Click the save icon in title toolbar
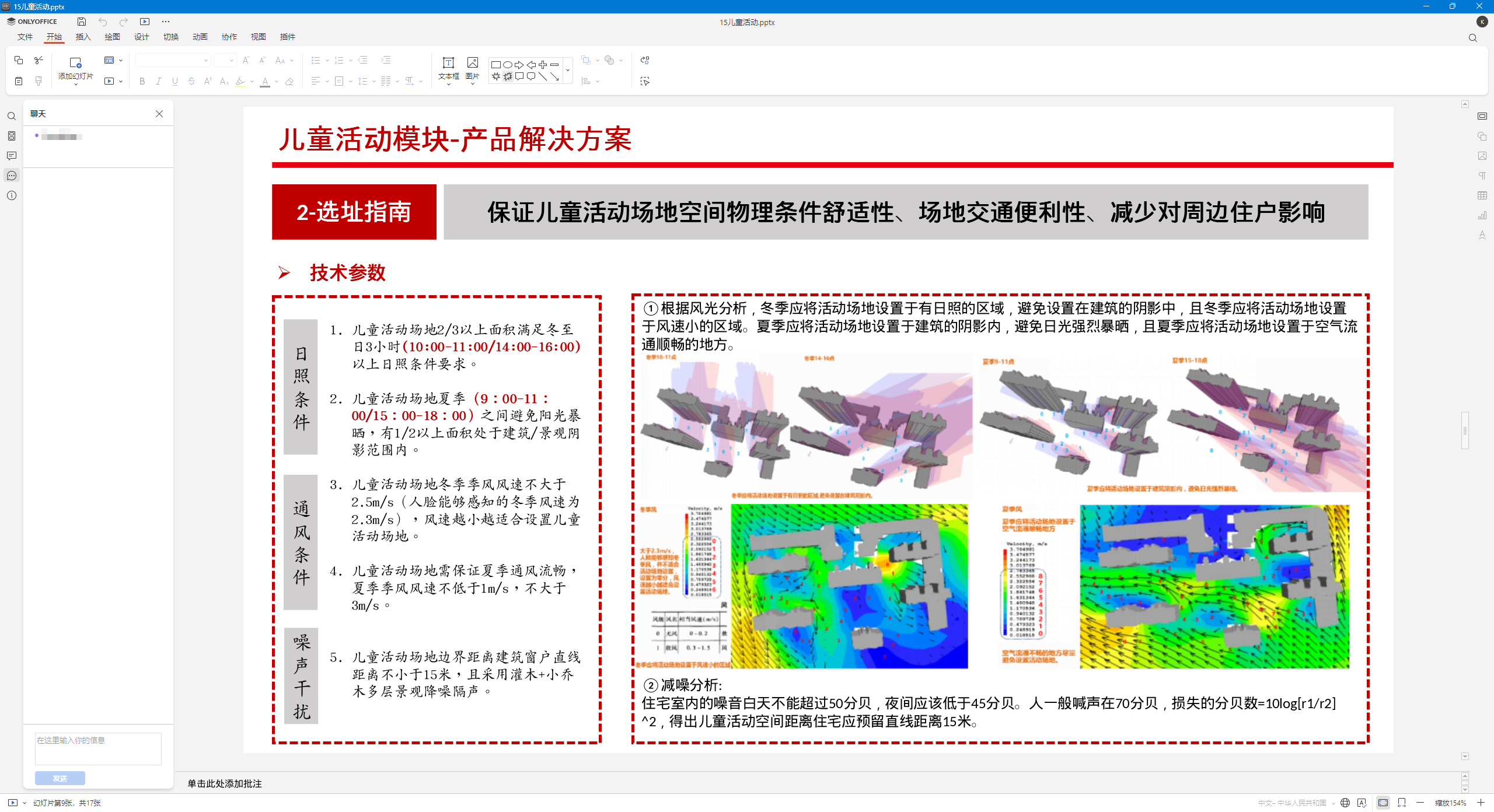Image resolution: width=1494 pixels, height=812 pixels. click(x=82, y=22)
